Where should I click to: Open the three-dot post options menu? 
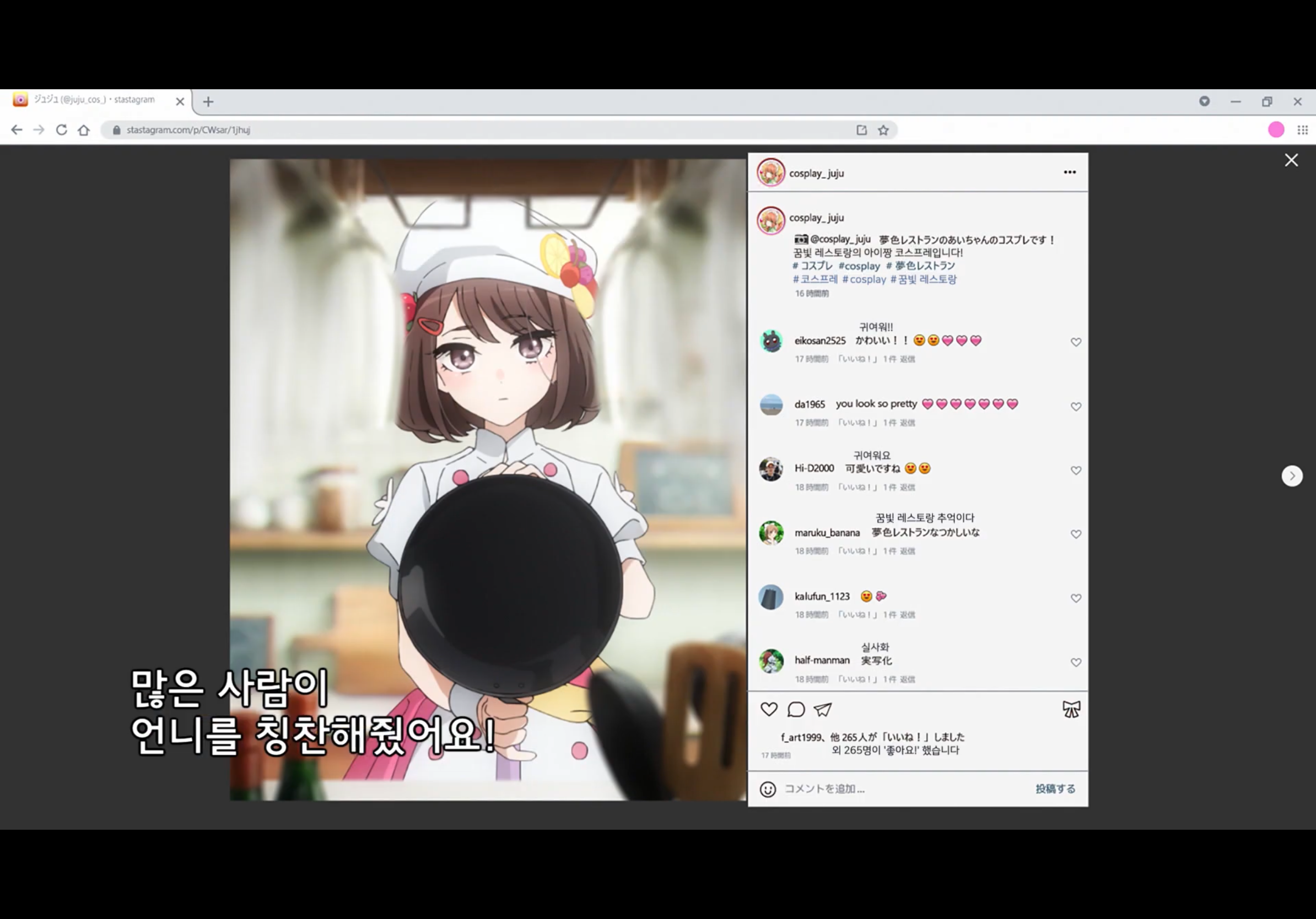[1070, 172]
